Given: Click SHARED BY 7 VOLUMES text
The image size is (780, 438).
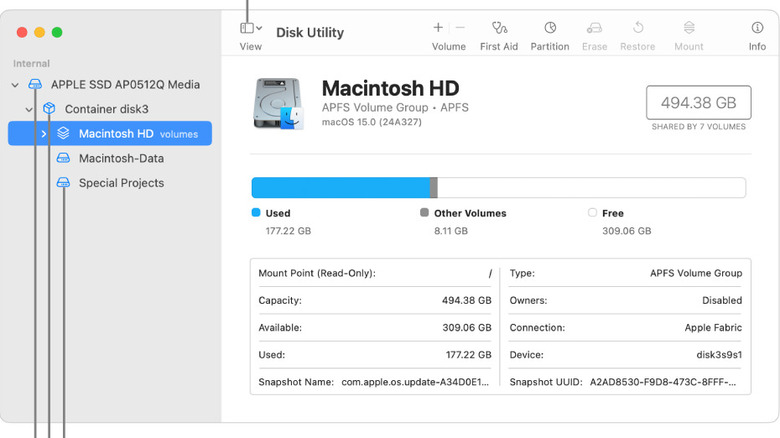Looking at the screenshot, I should [698, 126].
